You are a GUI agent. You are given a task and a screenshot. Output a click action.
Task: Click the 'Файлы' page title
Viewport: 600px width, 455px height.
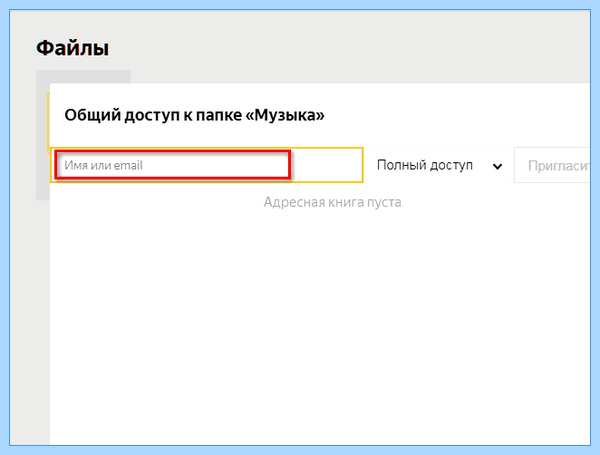pos(72,48)
